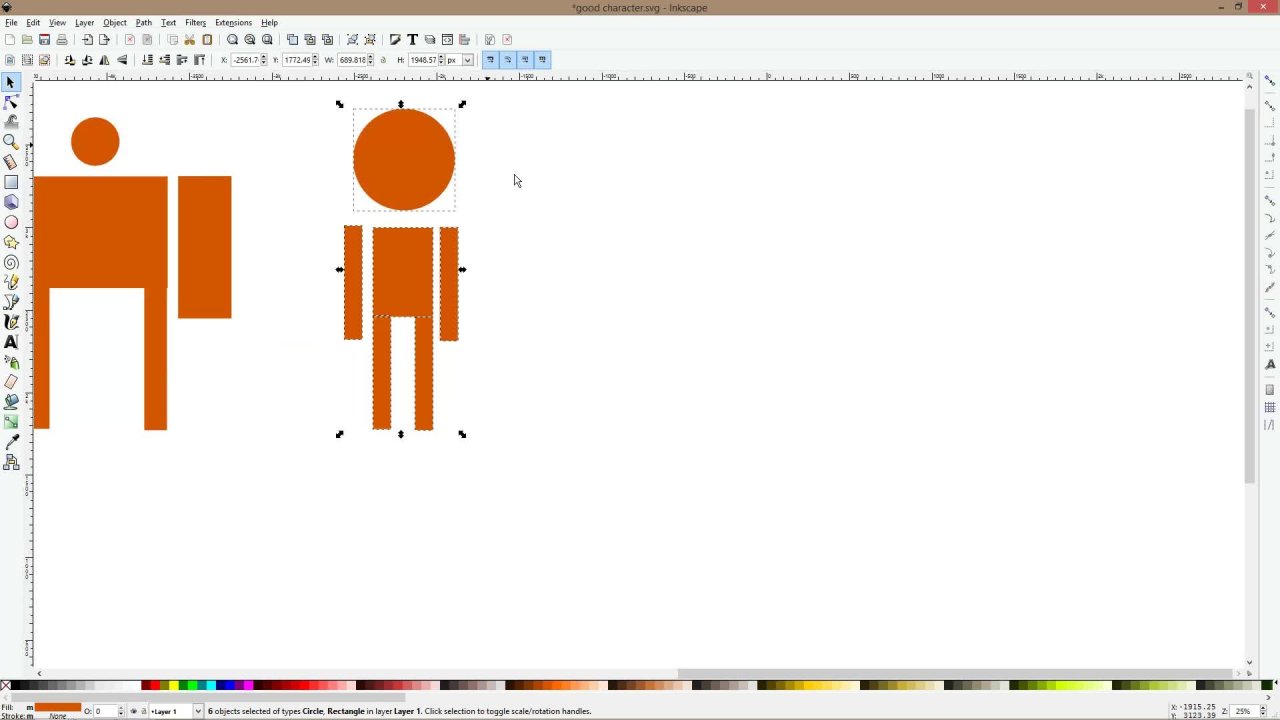Open the Layer 1 dropdown
This screenshot has height=720, width=1280.
(x=197, y=711)
